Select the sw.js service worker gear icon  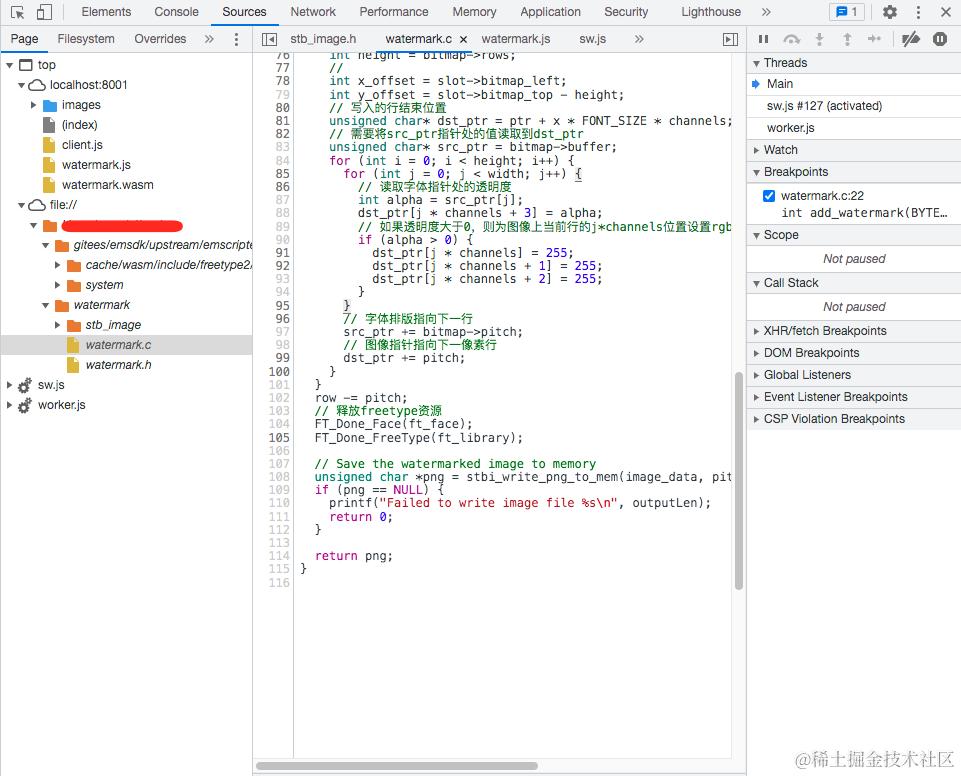[x=25, y=386]
